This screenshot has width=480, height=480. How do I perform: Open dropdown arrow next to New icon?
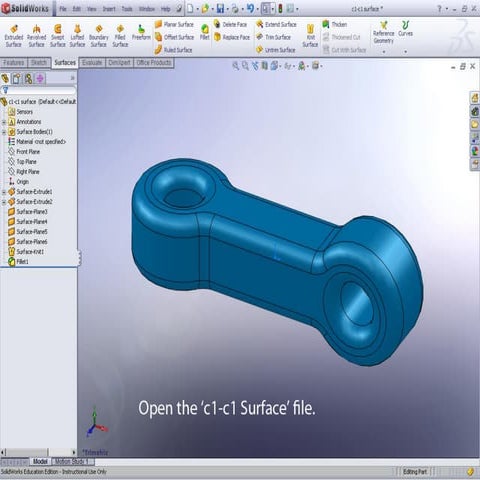click(x=197, y=9)
